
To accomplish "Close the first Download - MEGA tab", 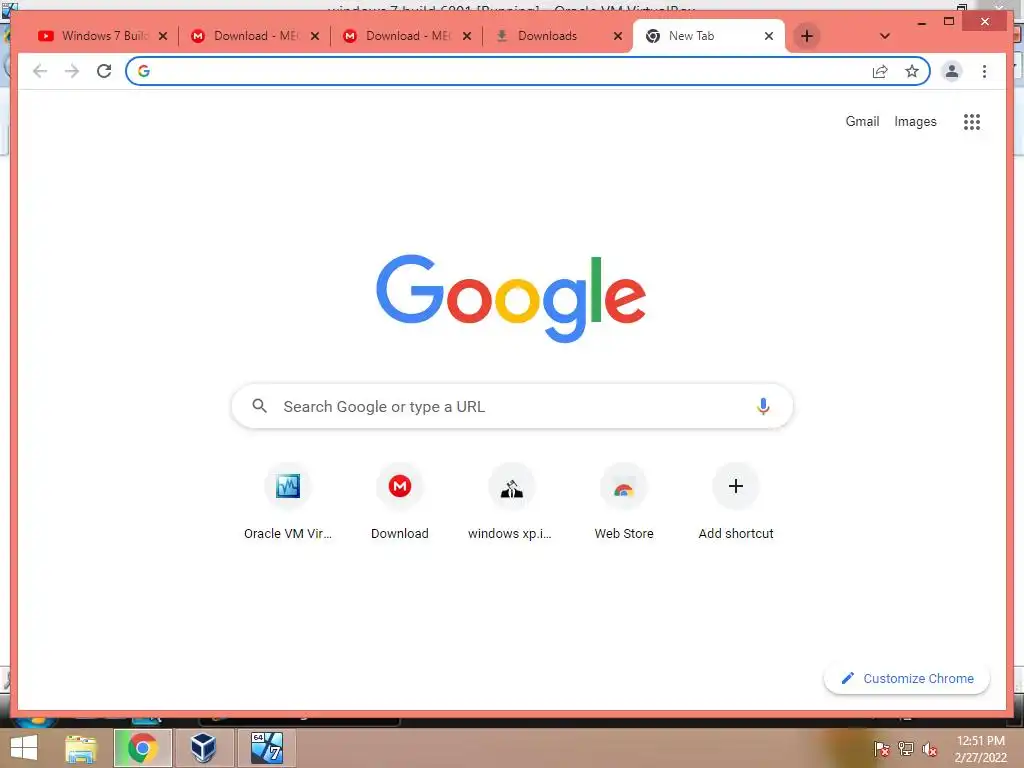I will point(315,36).
